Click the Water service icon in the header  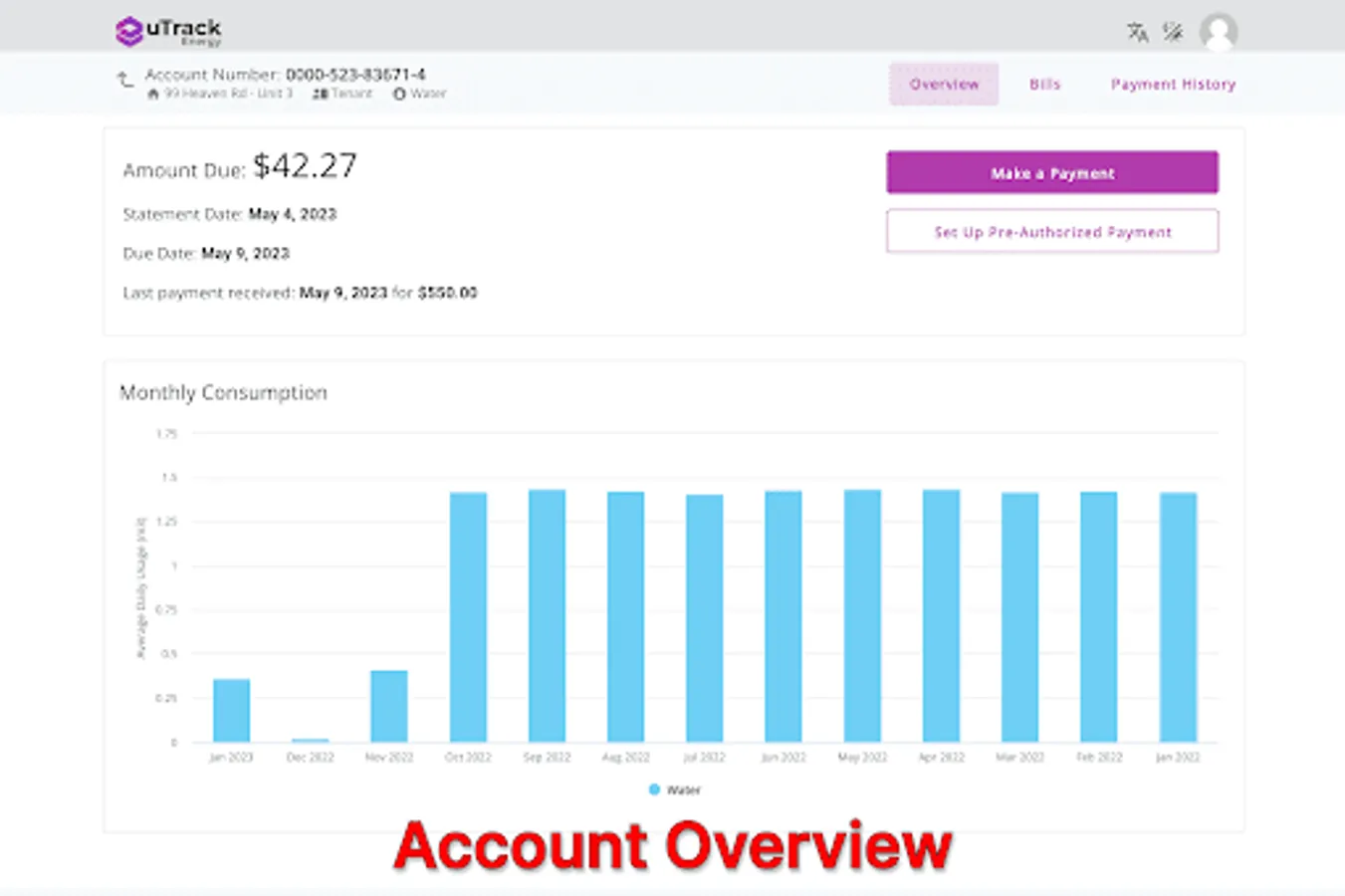399,94
